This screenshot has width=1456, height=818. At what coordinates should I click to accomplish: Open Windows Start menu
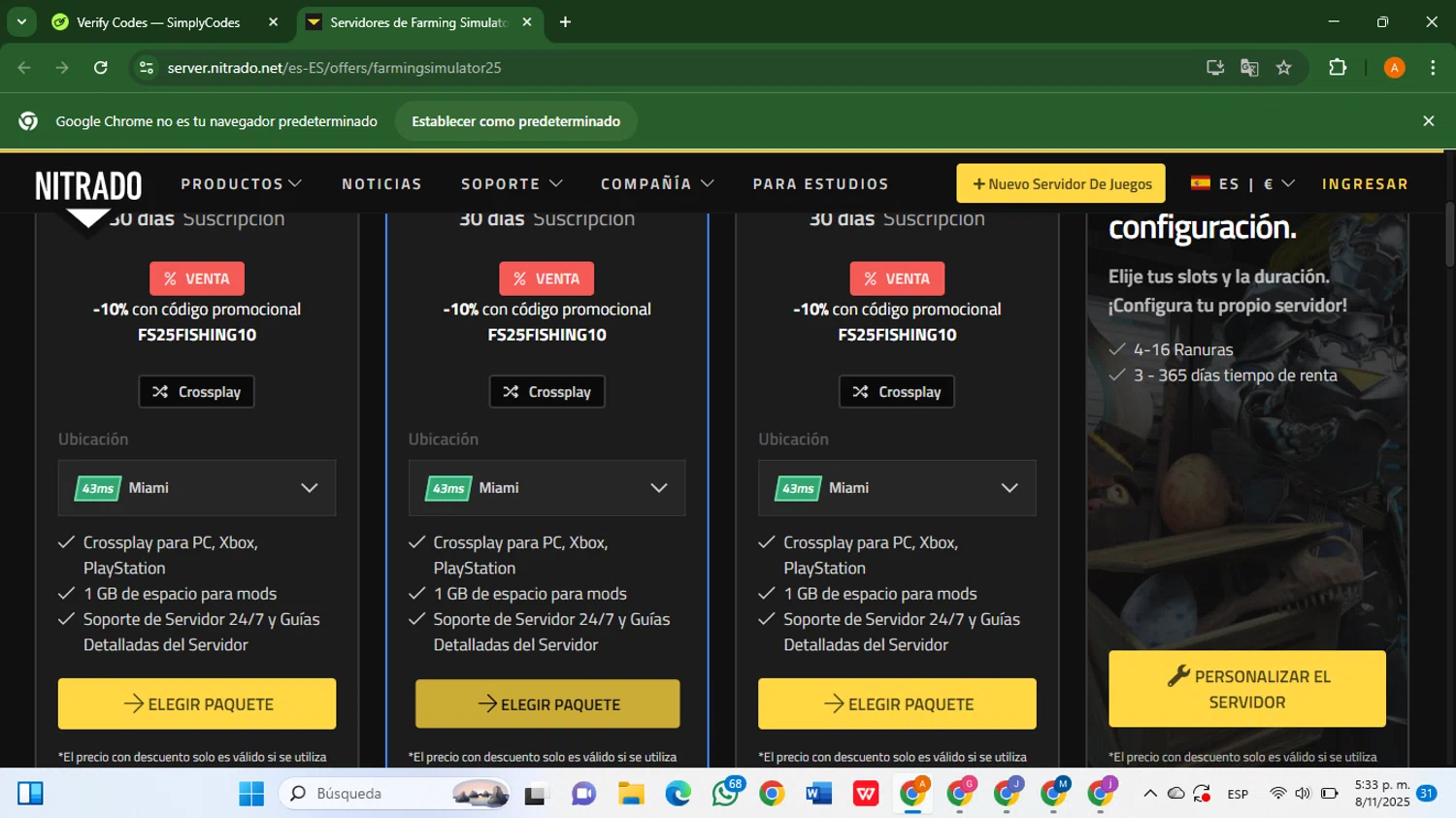[251, 794]
